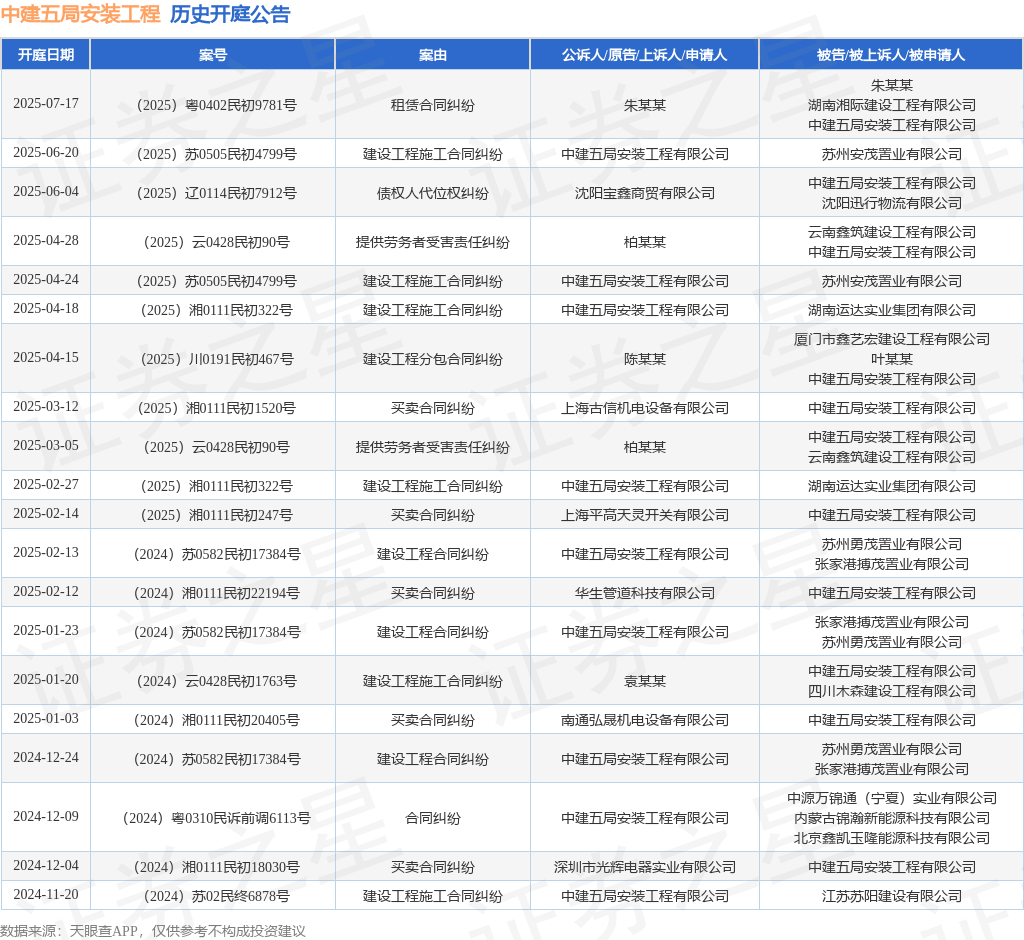Image resolution: width=1024 pixels, height=940 pixels.
Task: Select the date 2025-06-04
Action: tap(46, 192)
